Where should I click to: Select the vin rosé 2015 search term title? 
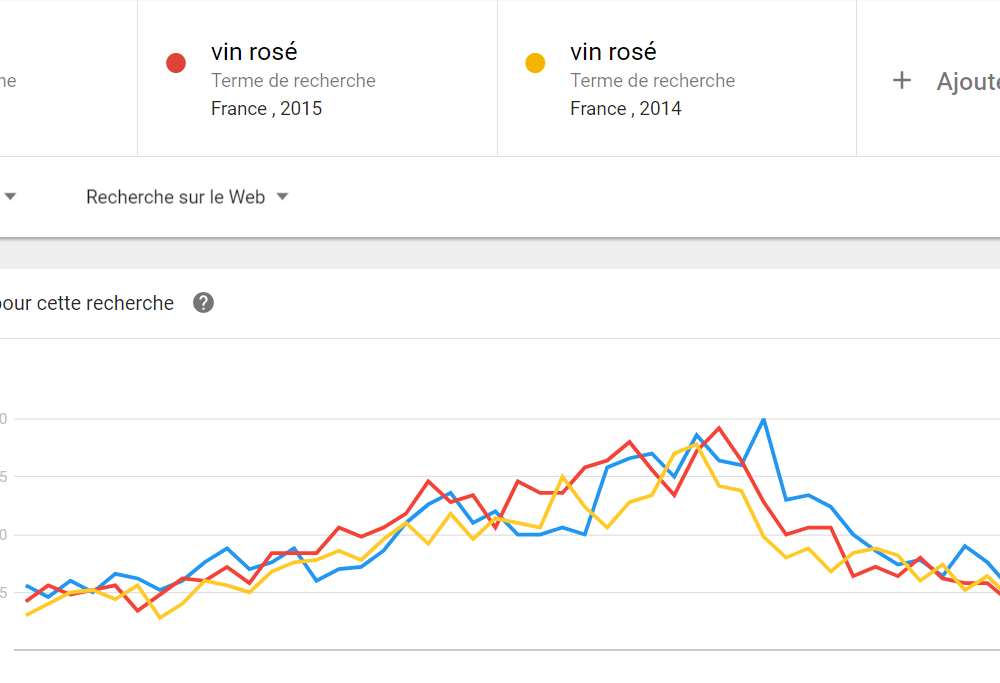pos(254,52)
